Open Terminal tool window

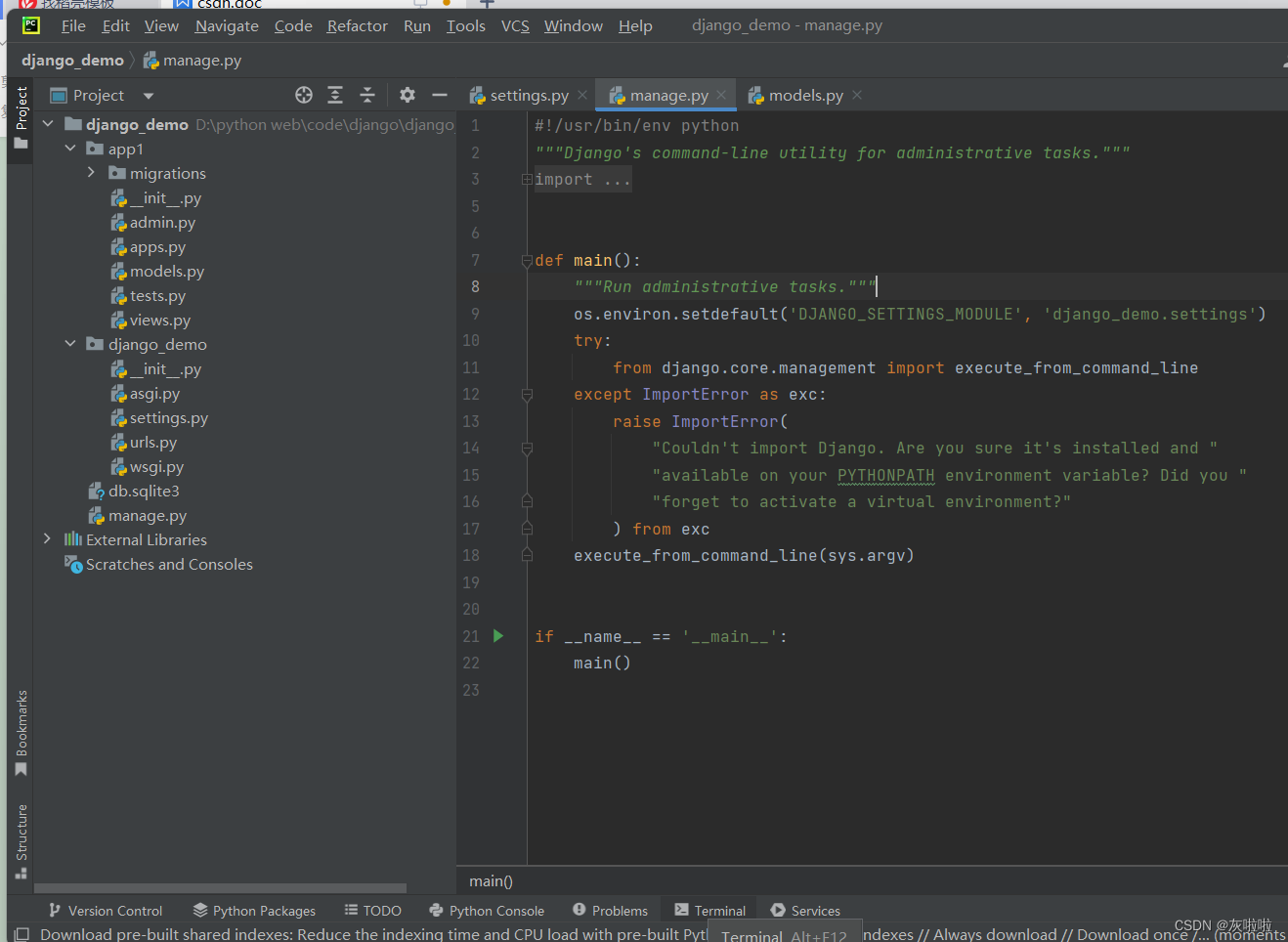pyautogui.click(x=710, y=911)
